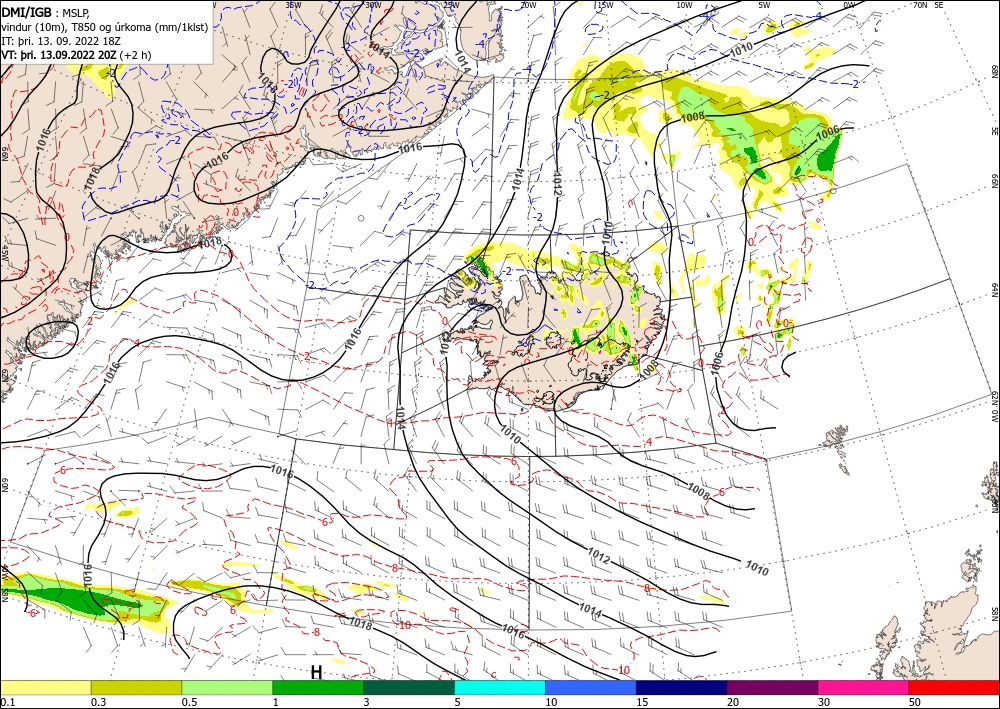Click the '0.3' legend value
1000x709 pixels.
pyautogui.click(x=97, y=702)
